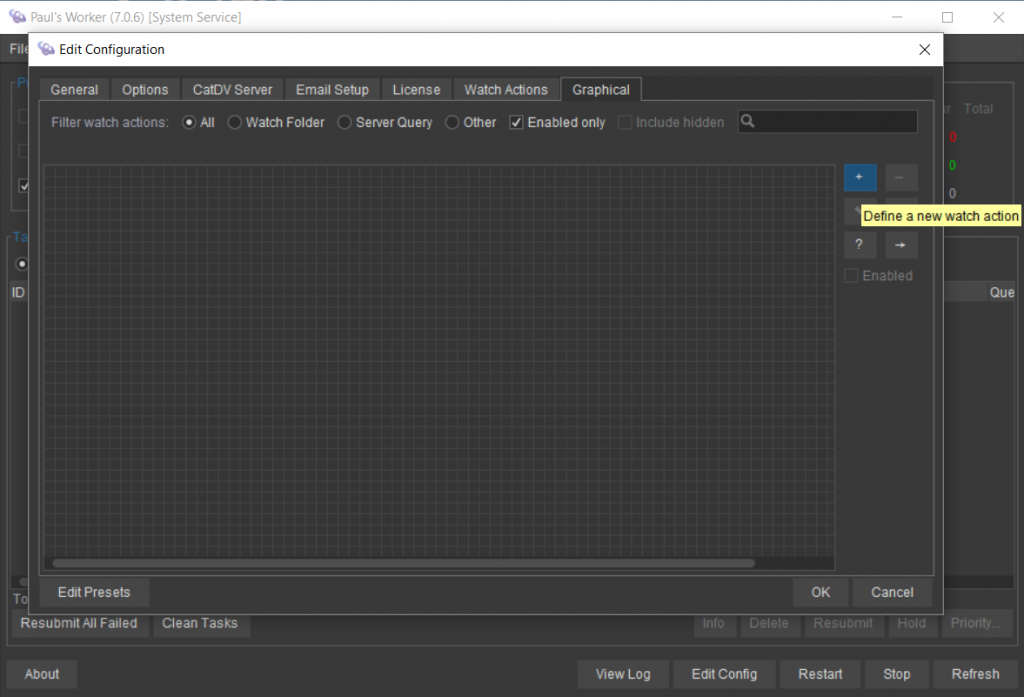Switch to the Watch Actions tab
1024x697 pixels.
tap(505, 89)
